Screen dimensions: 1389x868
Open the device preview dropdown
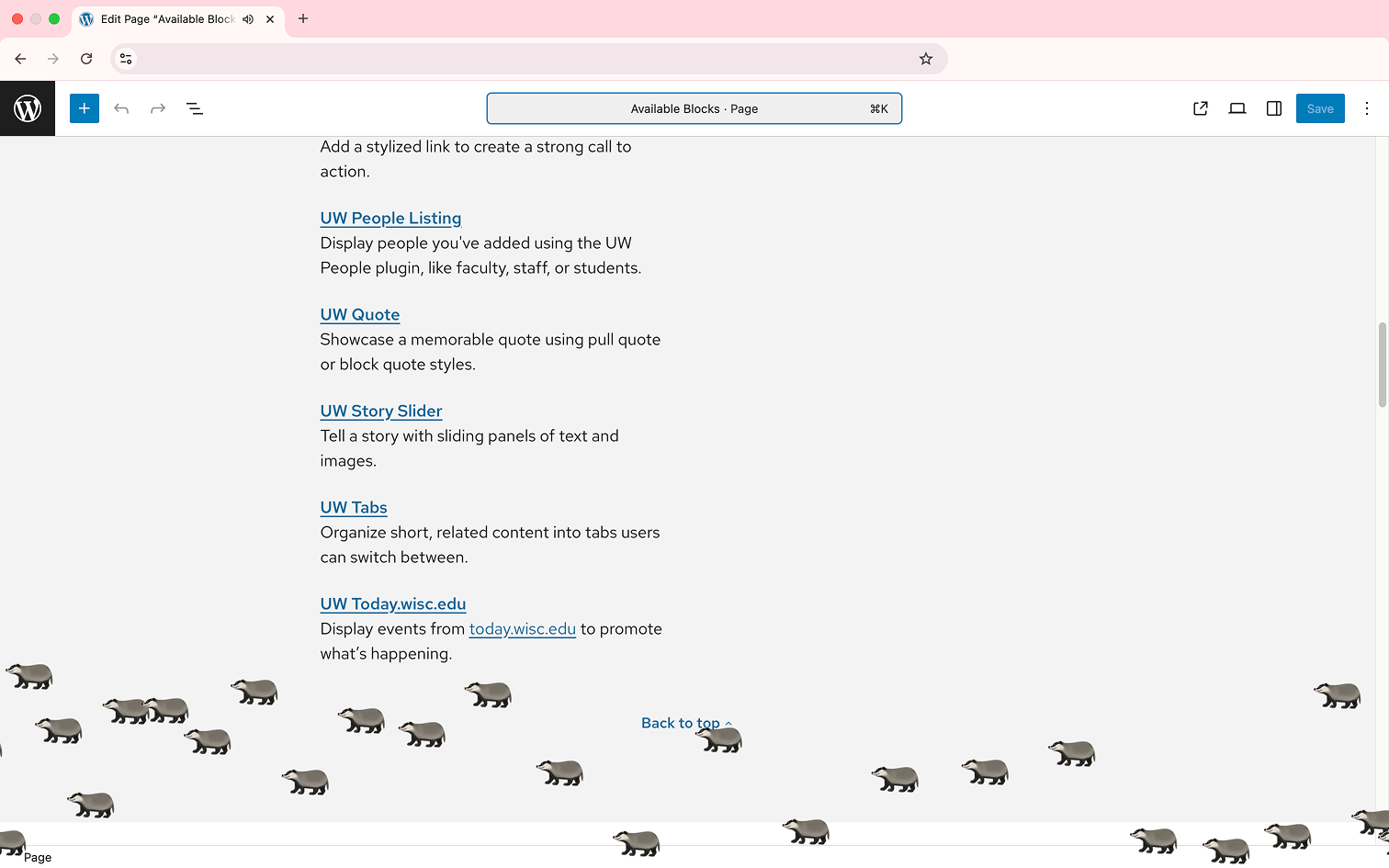pyautogui.click(x=1237, y=108)
